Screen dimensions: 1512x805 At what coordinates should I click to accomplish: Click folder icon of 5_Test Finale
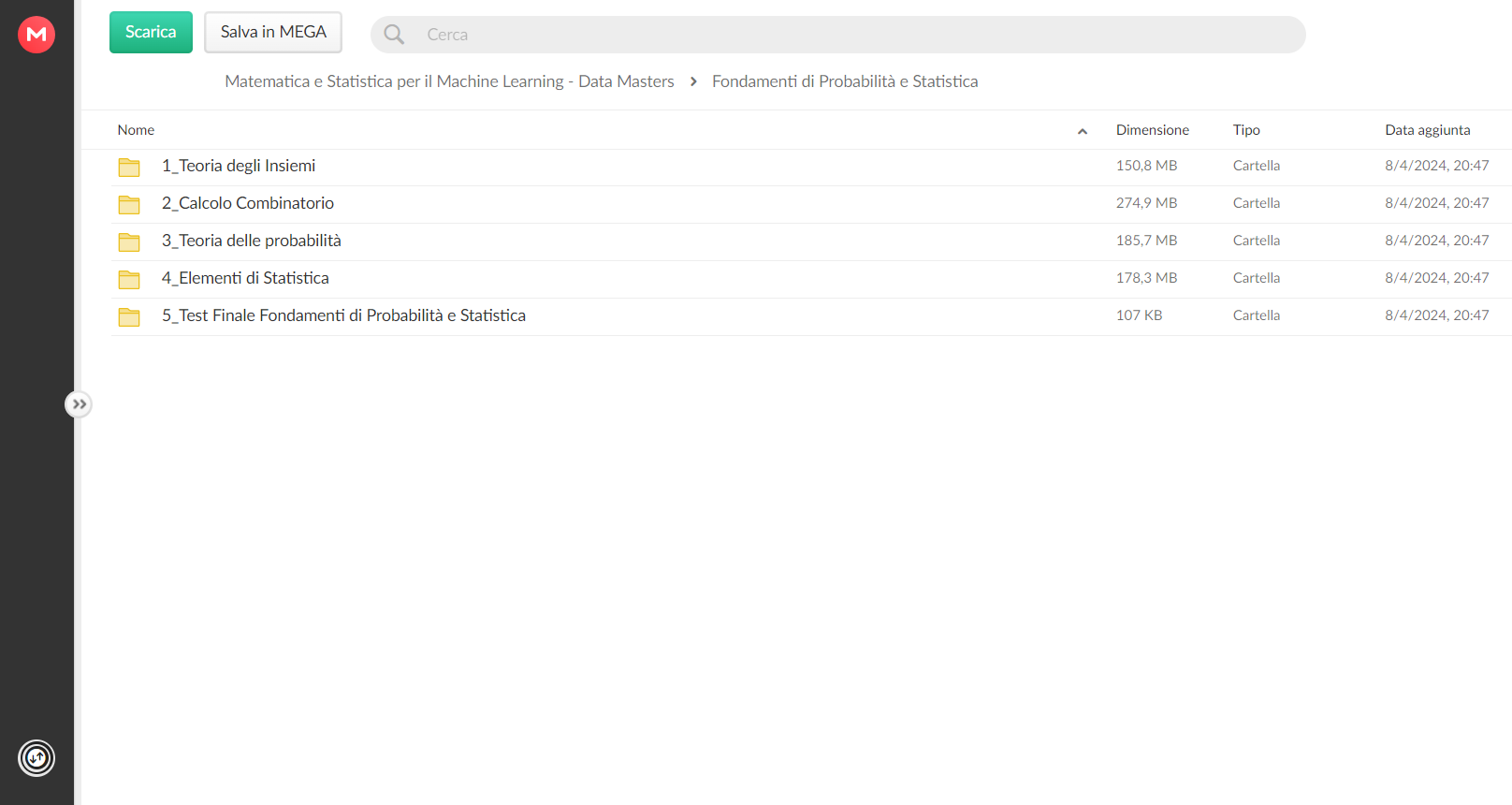(x=129, y=316)
